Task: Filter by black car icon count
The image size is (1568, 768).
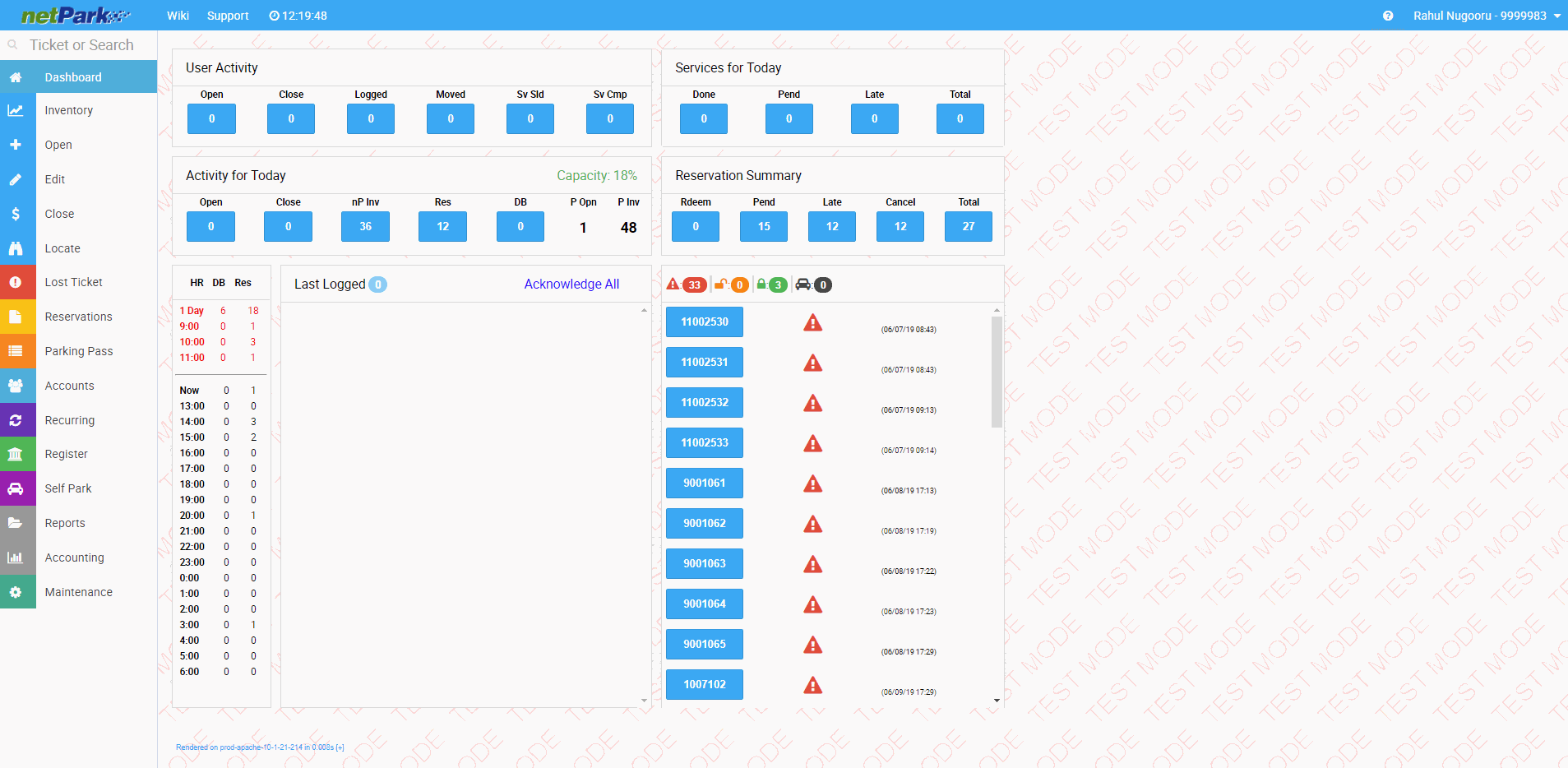Action: point(814,285)
